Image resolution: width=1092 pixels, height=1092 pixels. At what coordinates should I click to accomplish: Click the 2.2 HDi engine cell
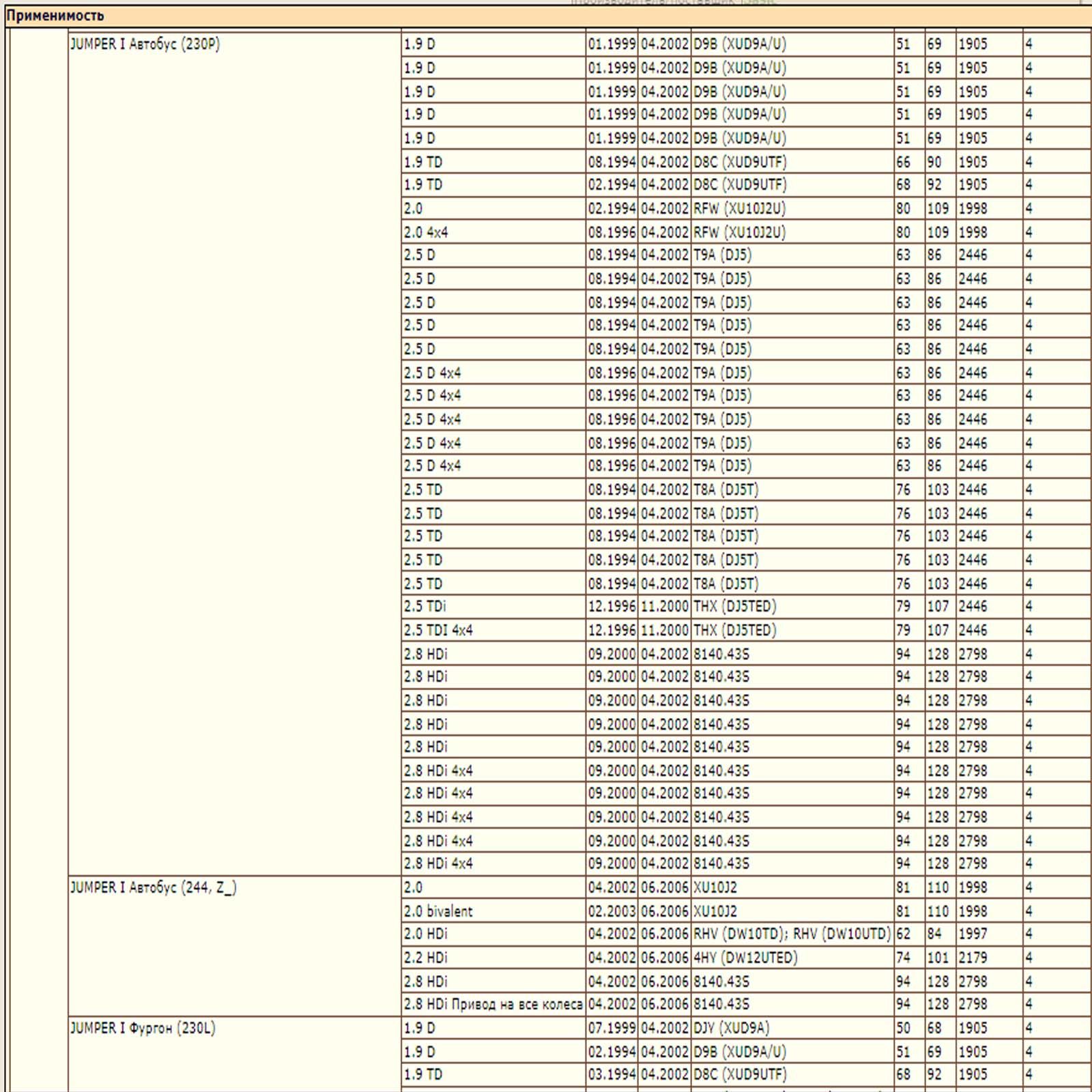click(x=493, y=958)
